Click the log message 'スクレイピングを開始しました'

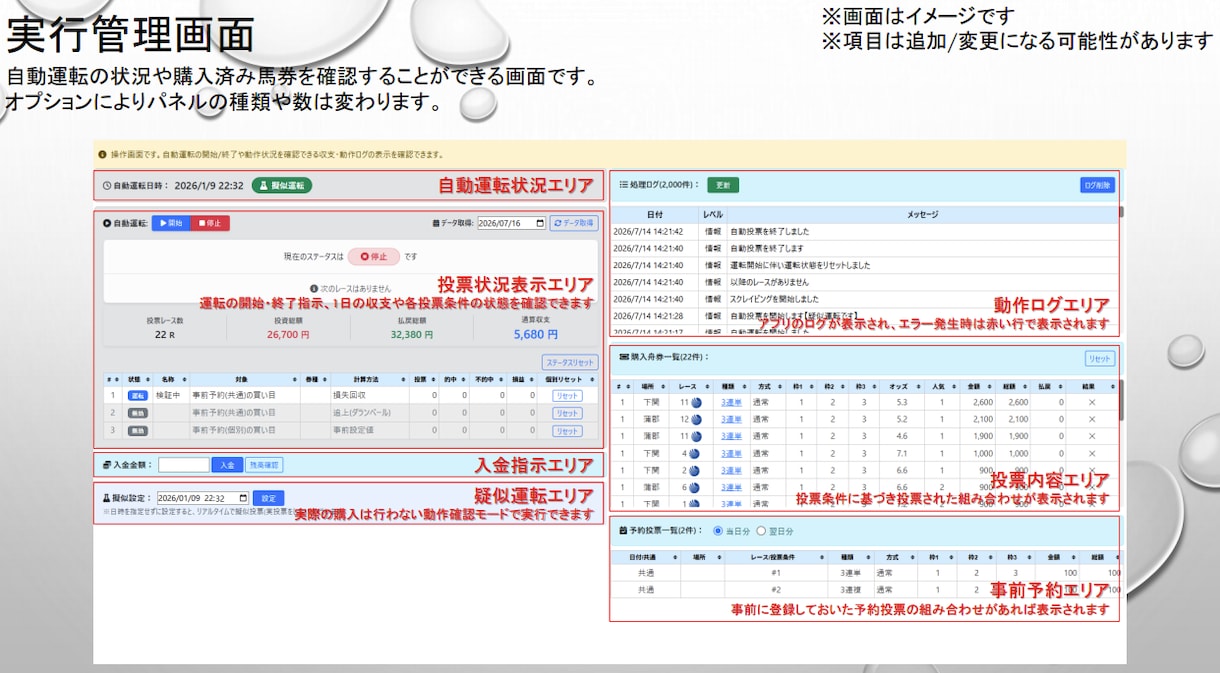coord(774,299)
